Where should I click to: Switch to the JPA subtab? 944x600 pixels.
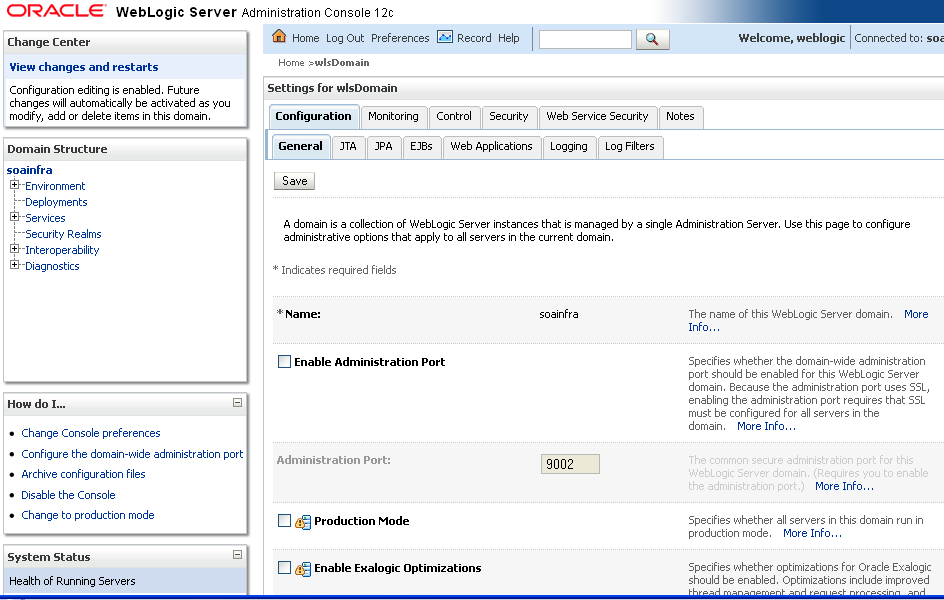pyautogui.click(x=384, y=147)
